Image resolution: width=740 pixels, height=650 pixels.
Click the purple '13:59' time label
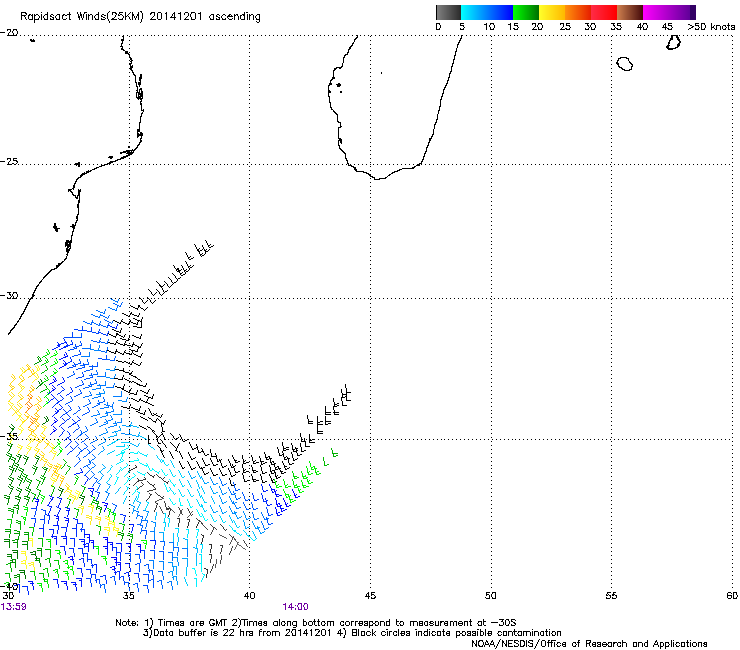click(14, 607)
